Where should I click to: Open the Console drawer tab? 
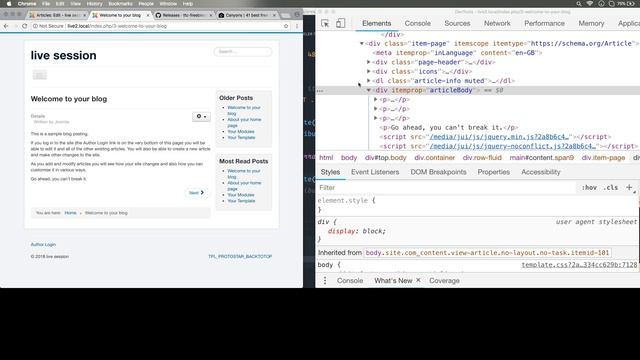[x=350, y=280]
